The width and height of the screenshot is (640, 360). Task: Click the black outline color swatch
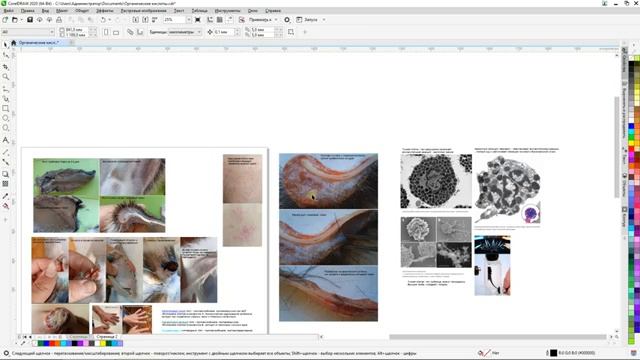553,353
